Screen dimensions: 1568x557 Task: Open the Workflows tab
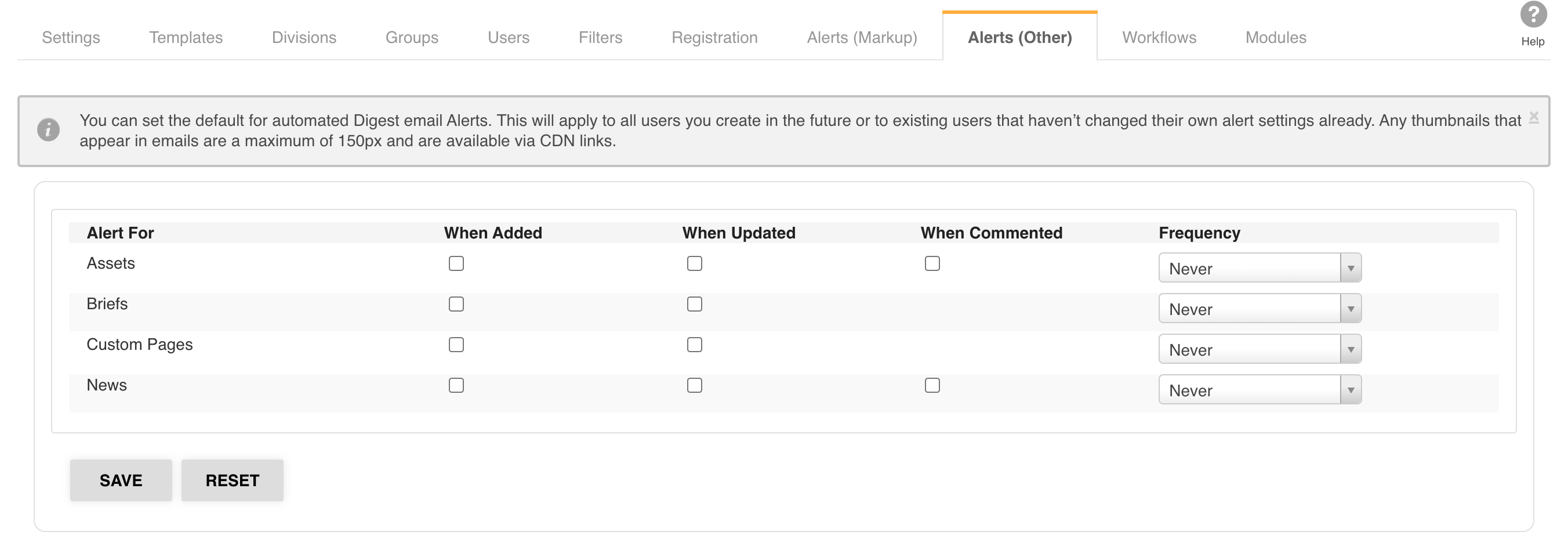pos(1159,38)
